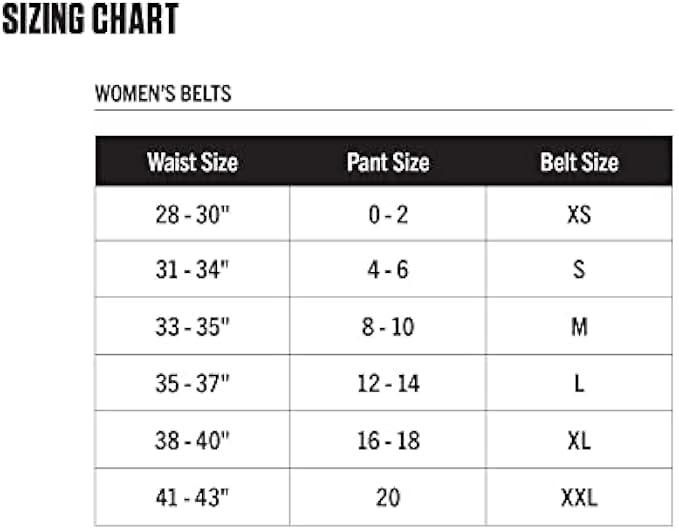Select the XS belt size cell
This screenshot has width=679, height=531.
579,214
